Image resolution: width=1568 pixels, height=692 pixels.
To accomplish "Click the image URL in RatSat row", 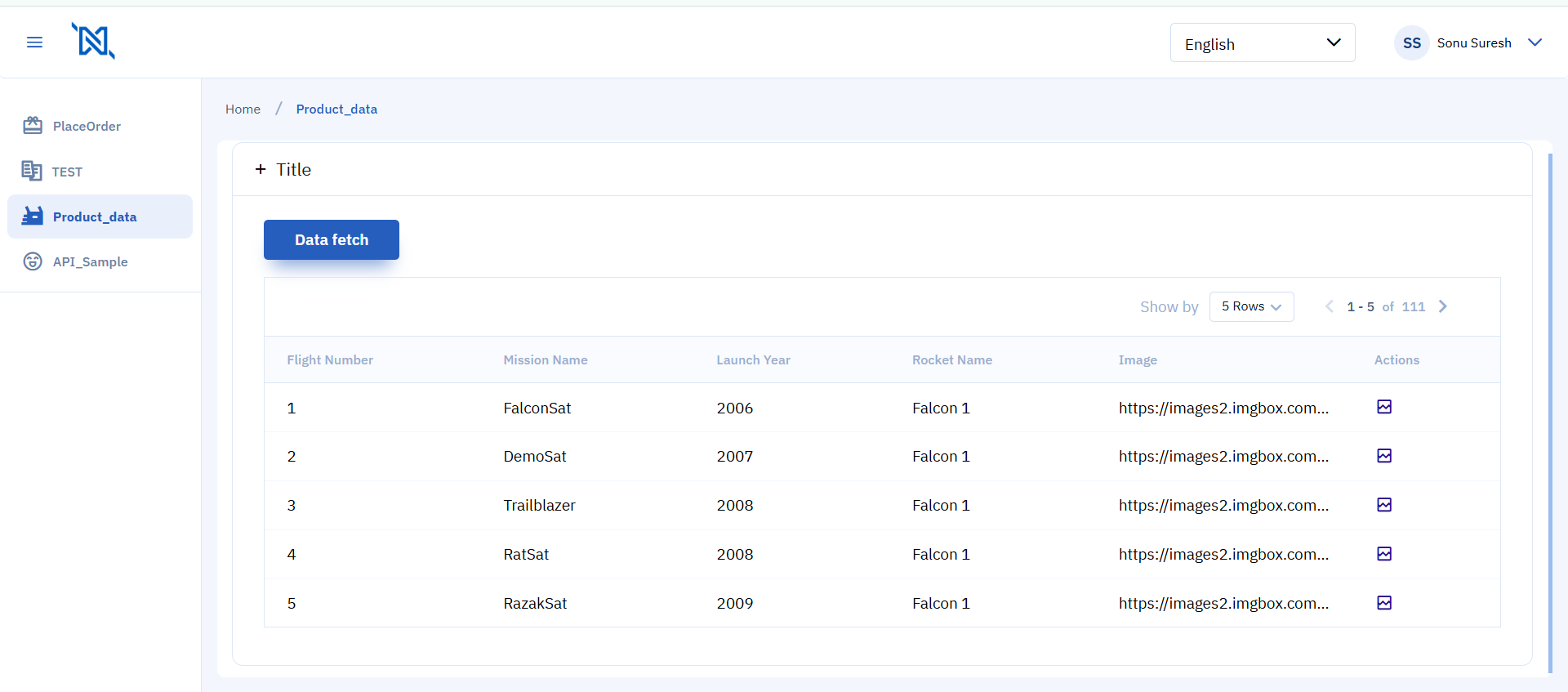I will (1223, 554).
